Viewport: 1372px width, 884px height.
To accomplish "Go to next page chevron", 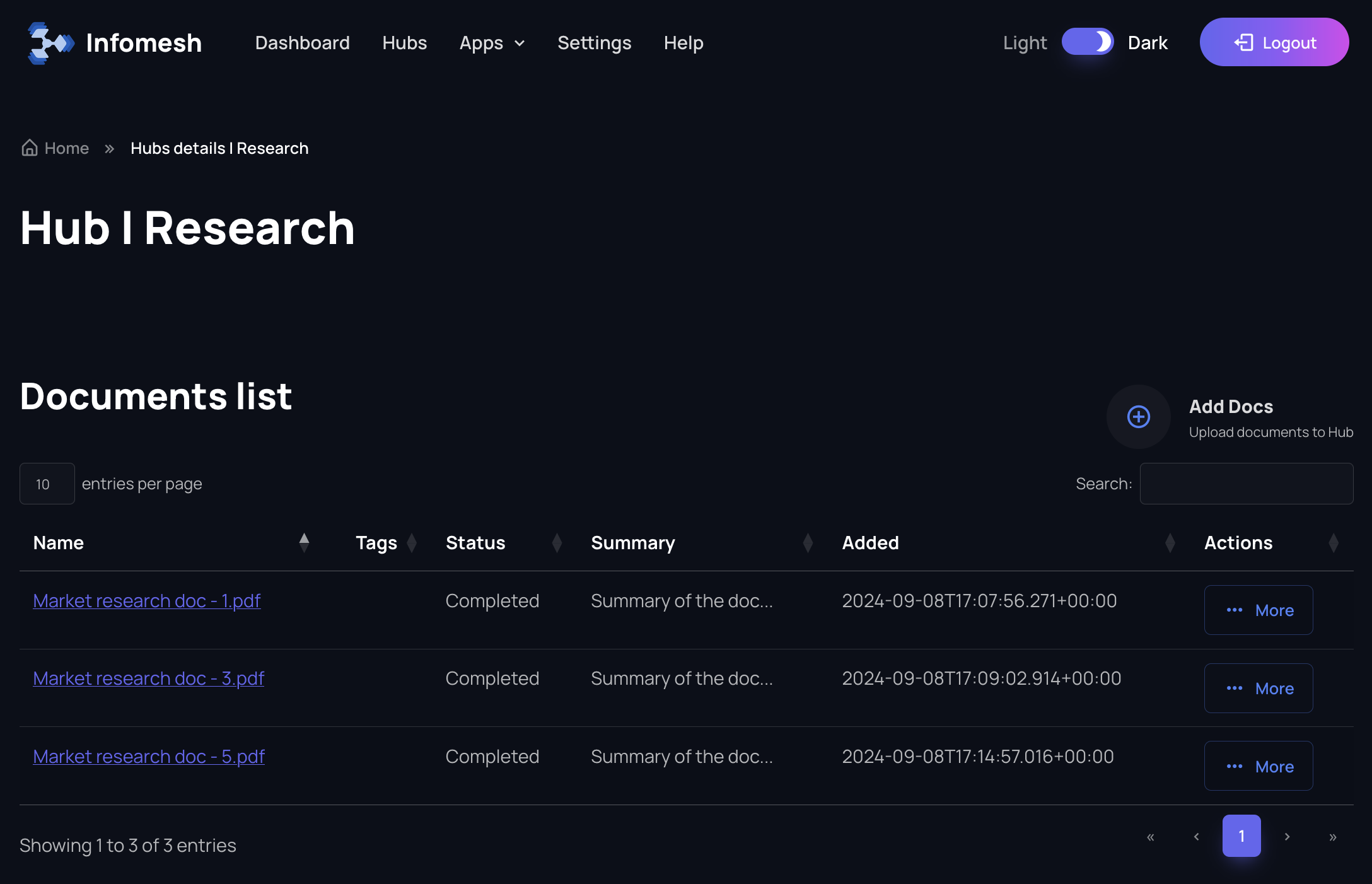I will [x=1287, y=837].
